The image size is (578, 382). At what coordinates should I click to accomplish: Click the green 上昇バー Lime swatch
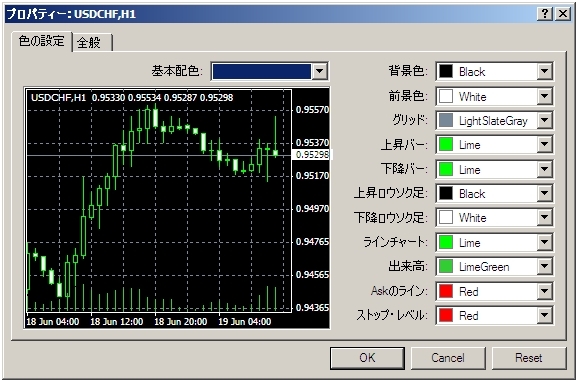446,145
